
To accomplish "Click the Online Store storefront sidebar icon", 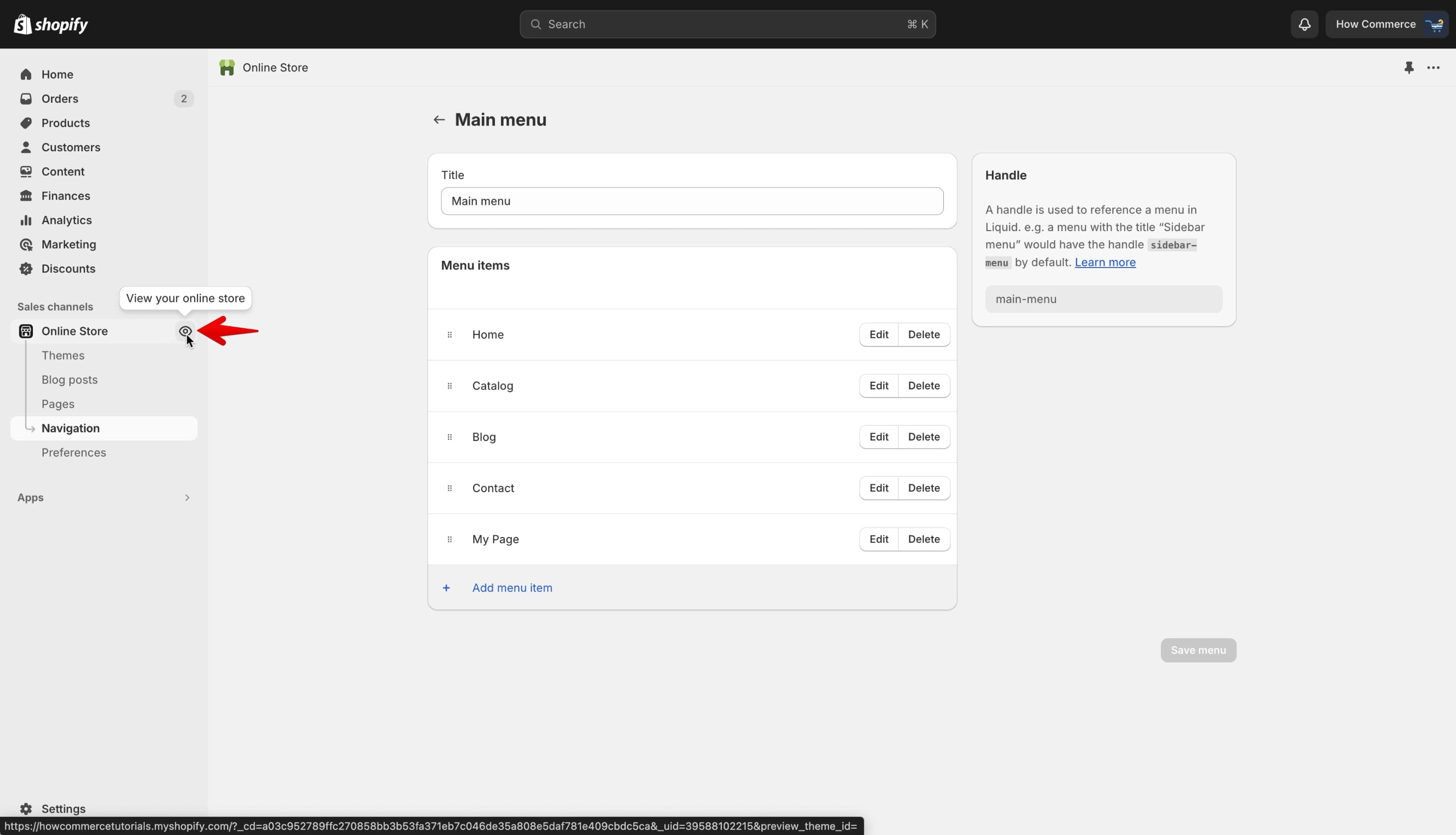I will (26, 331).
